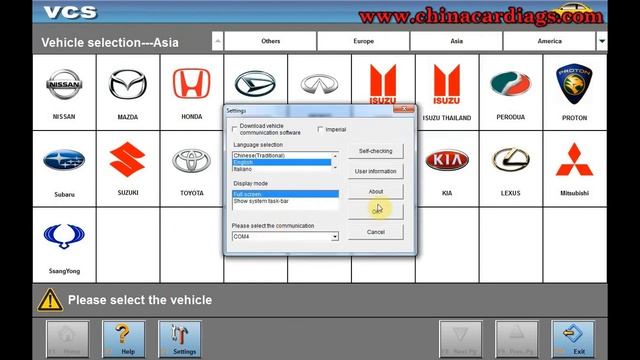The width and height of the screenshot is (640, 360).
Task: Toggle the Imperial units checkbox
Action: [320, 129]
